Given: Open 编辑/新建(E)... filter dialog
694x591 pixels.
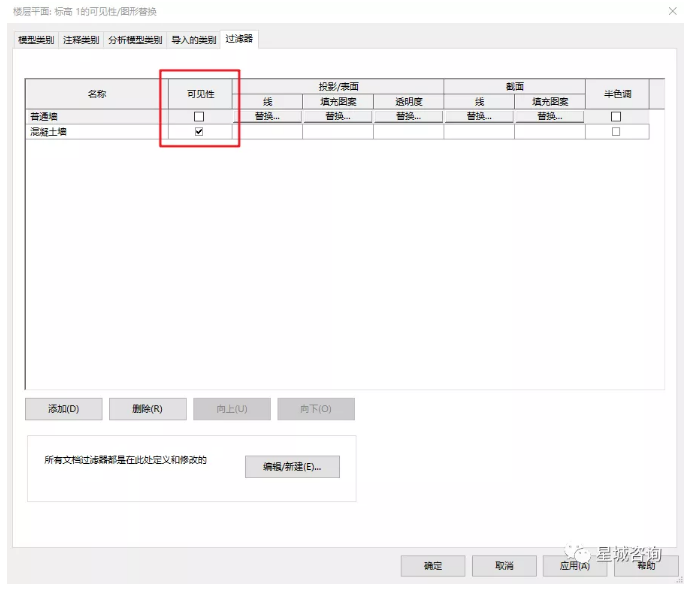Looking at the screenshot, I should tap(292, 467).
